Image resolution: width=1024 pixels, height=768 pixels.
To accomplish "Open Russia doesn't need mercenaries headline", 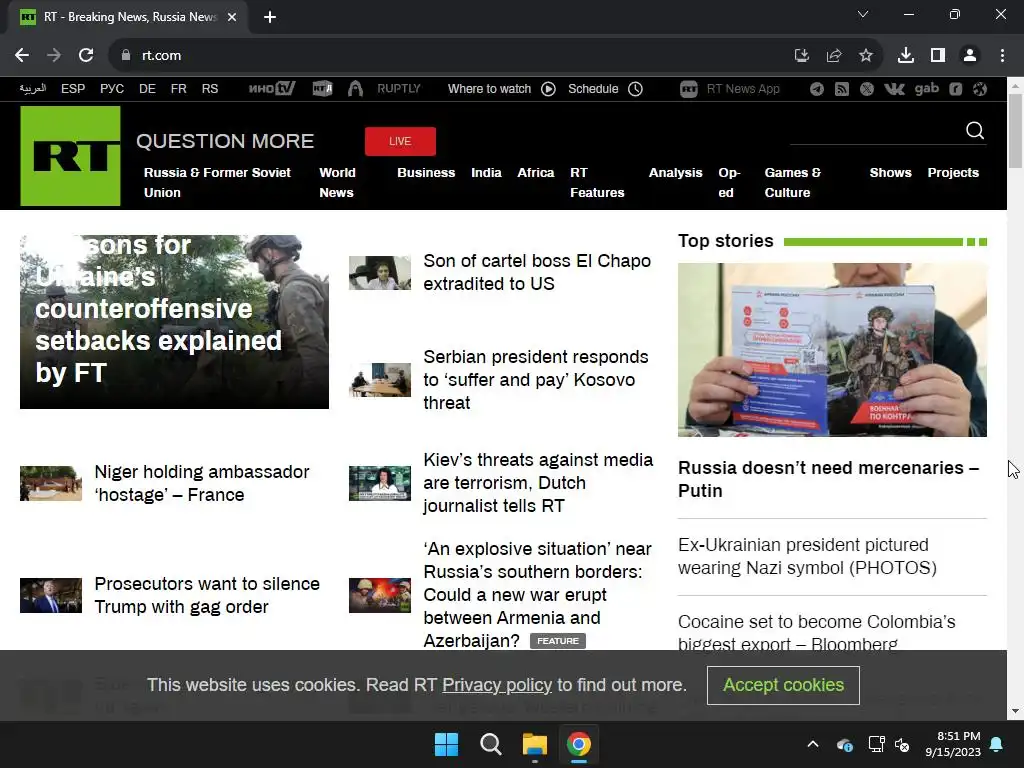I will pyautogui.click(x=828, y=479).
